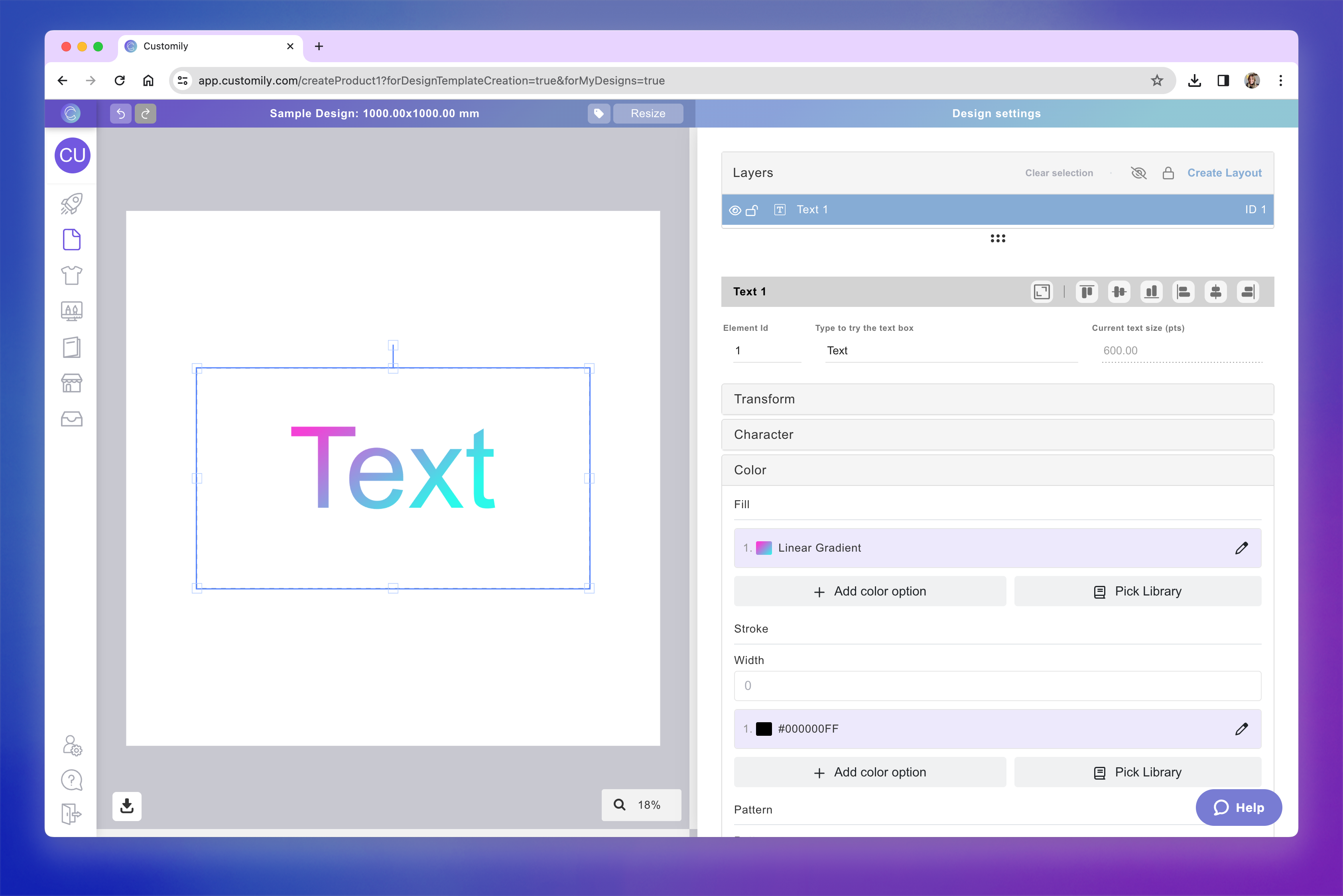Toggle hide all layers with crossed-eye icon
Image resolution: width=1343 pixels, height=896 pixels.
[x=1138, y=173]
